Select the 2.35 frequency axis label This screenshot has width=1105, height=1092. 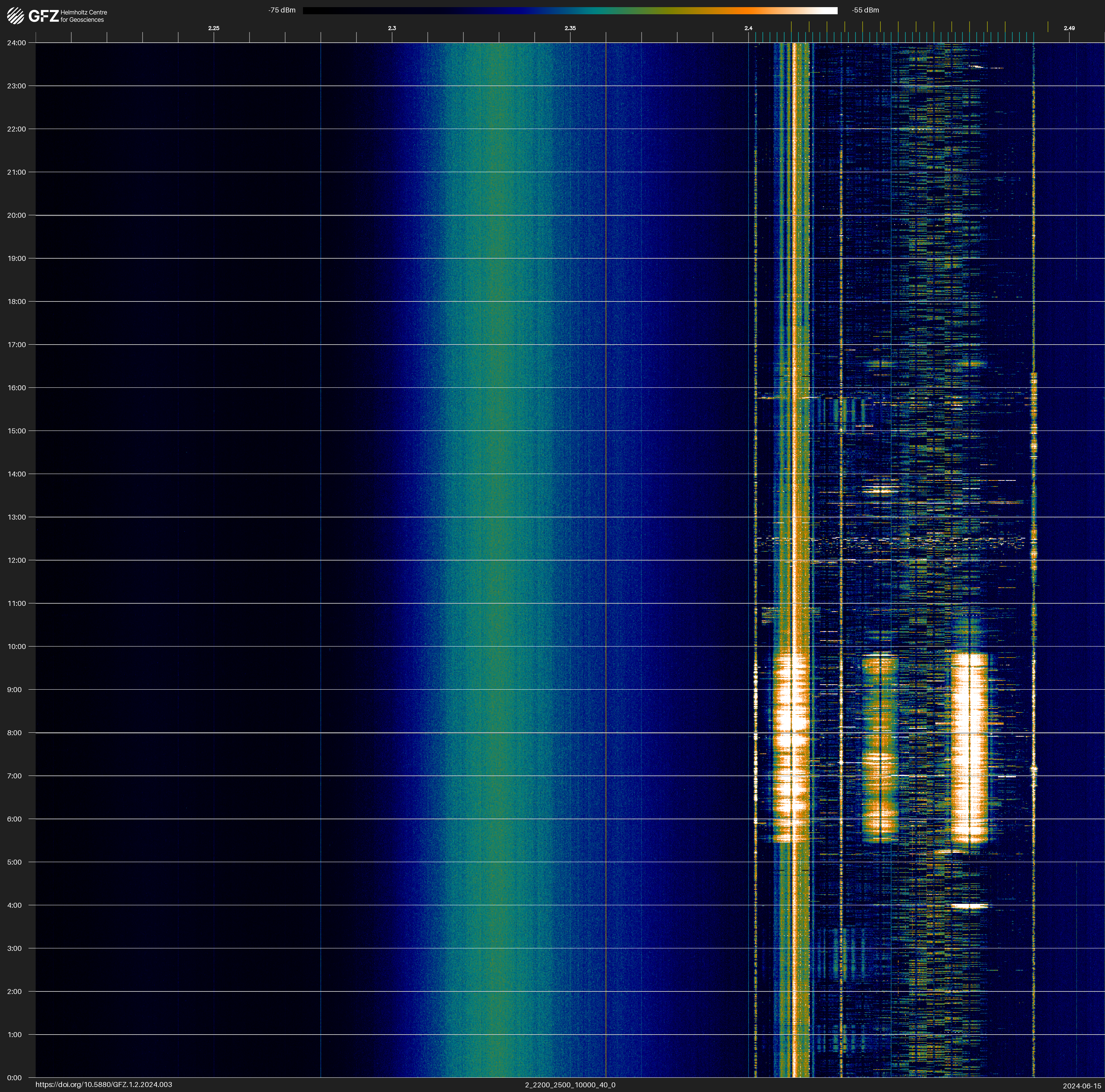pos(570,28)
